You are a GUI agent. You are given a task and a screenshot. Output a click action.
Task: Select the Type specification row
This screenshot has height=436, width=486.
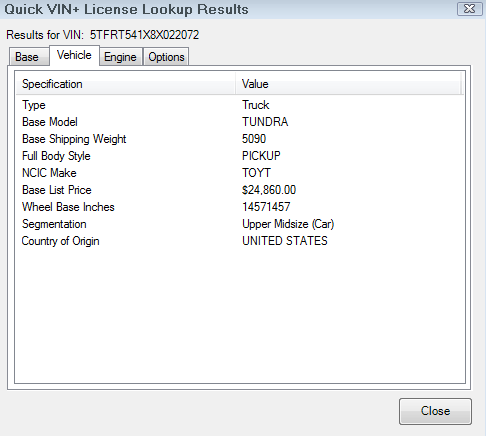click(x=240, y=105)
